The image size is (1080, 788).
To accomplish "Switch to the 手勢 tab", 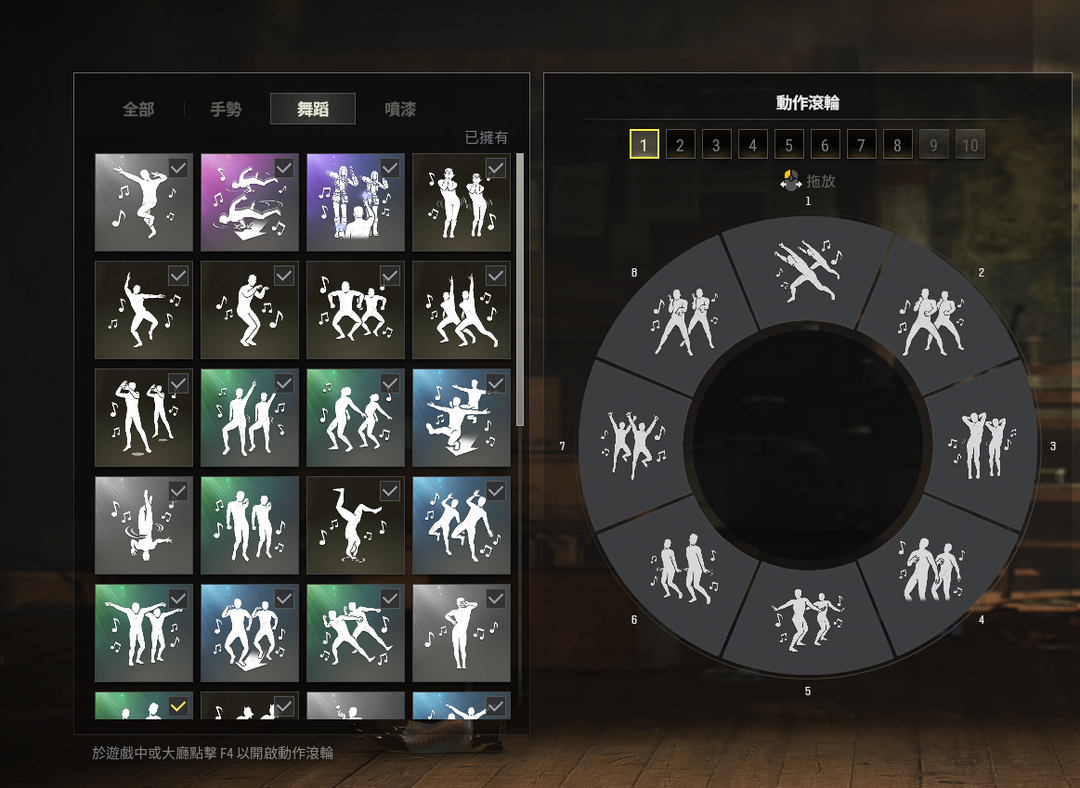I will [x=226, y=109].
